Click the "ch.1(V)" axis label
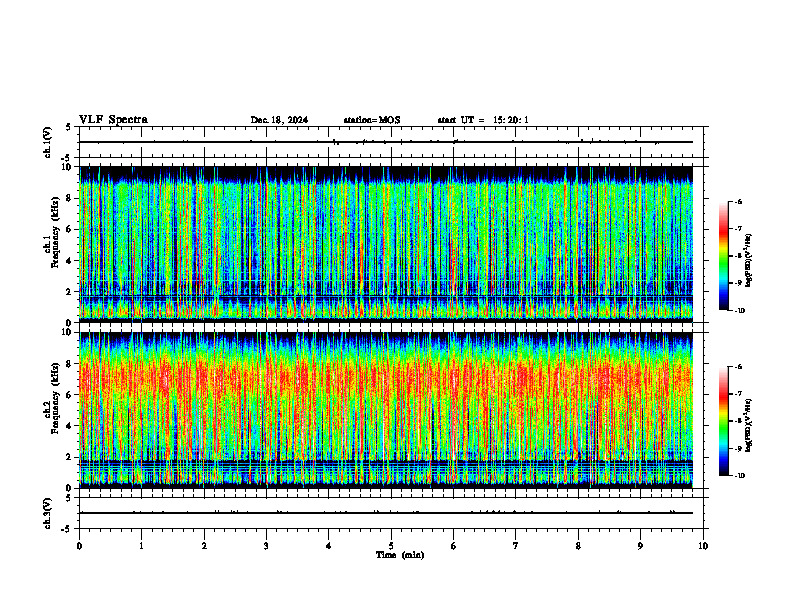Image resolution: width=792 pixels, height=612 pixels. (47, 142)
